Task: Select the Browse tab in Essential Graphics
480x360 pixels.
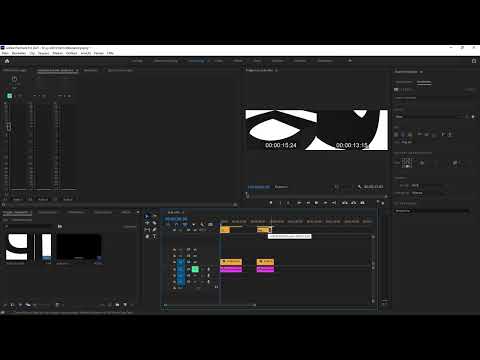Action: 404,82
